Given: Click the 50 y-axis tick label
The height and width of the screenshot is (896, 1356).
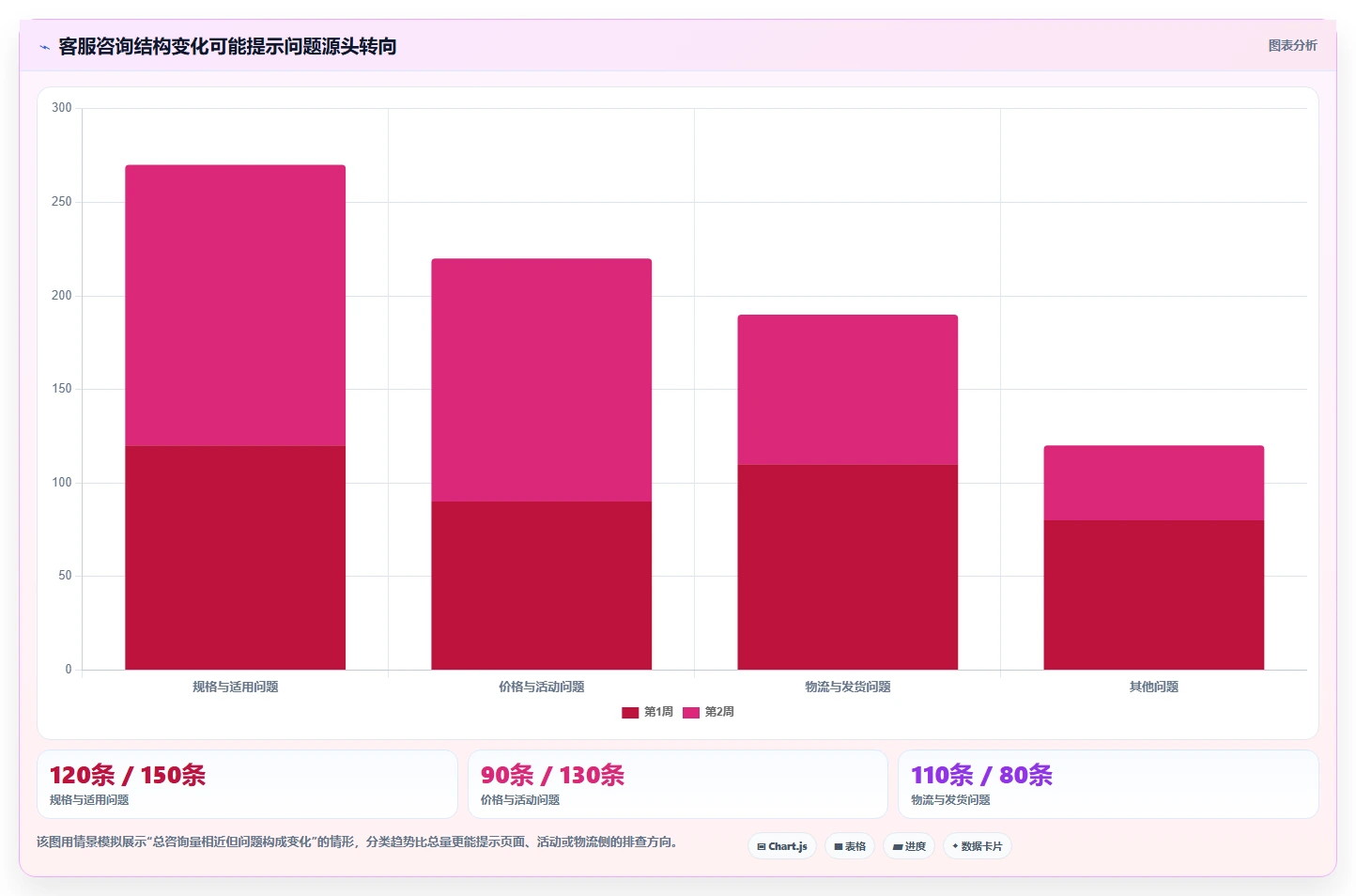Looking at the screenshot, I should (x=65, y=576).
